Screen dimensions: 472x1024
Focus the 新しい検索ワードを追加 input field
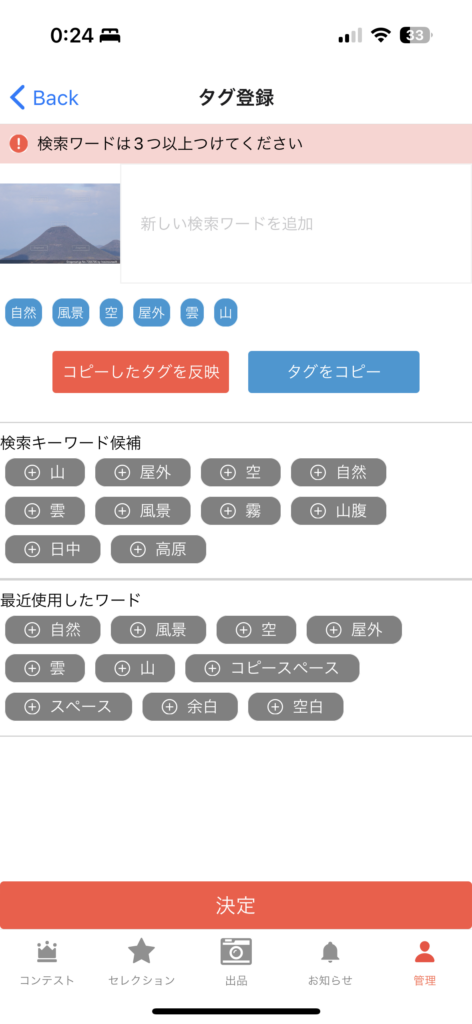[x=296, y=224]
